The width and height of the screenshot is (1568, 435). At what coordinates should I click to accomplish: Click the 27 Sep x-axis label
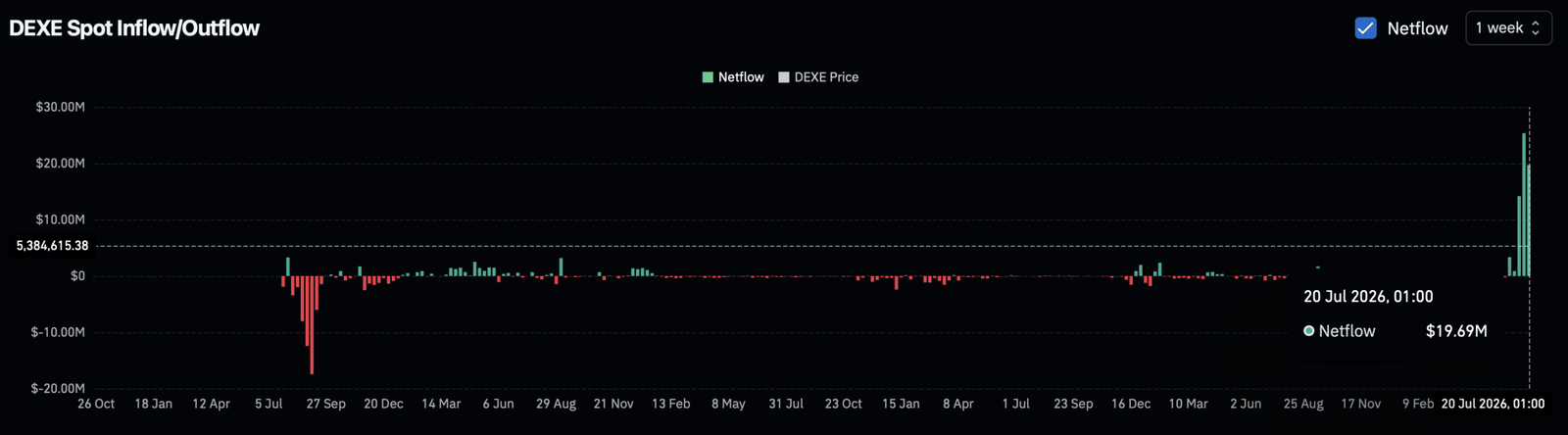click(x=326, y=404)
